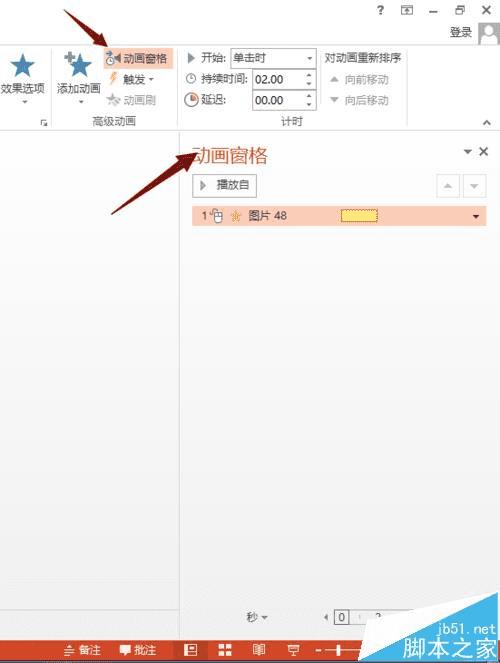Click the yellow timing bar of 图片 48
The width and height of the screenshot is (500, 663).
point(359,216)
